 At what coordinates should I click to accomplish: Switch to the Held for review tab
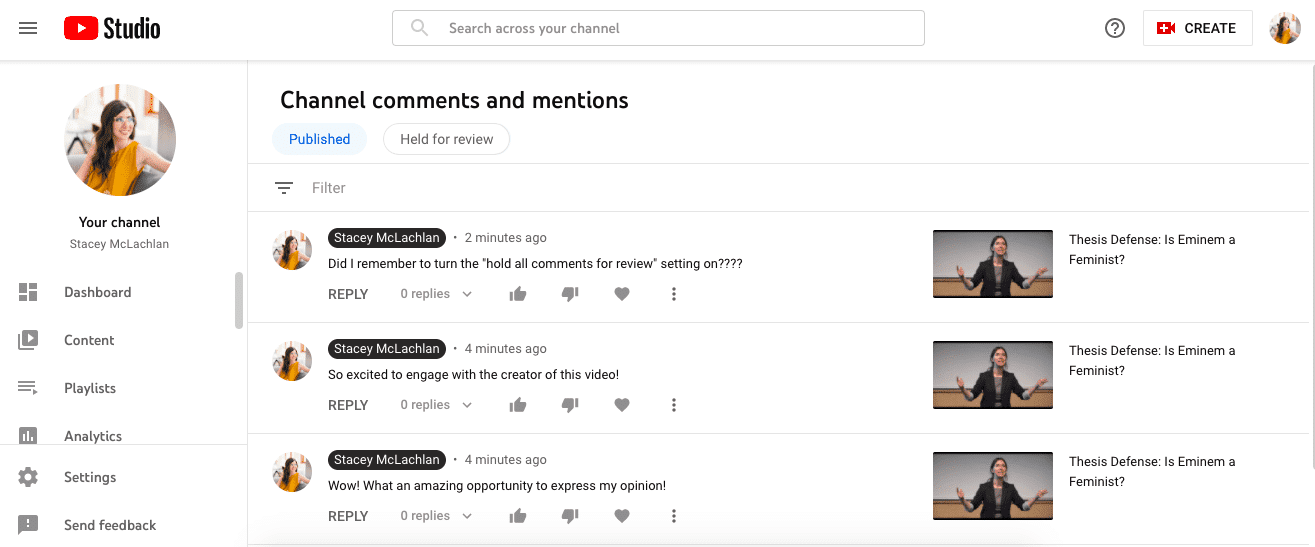[446, 139]
